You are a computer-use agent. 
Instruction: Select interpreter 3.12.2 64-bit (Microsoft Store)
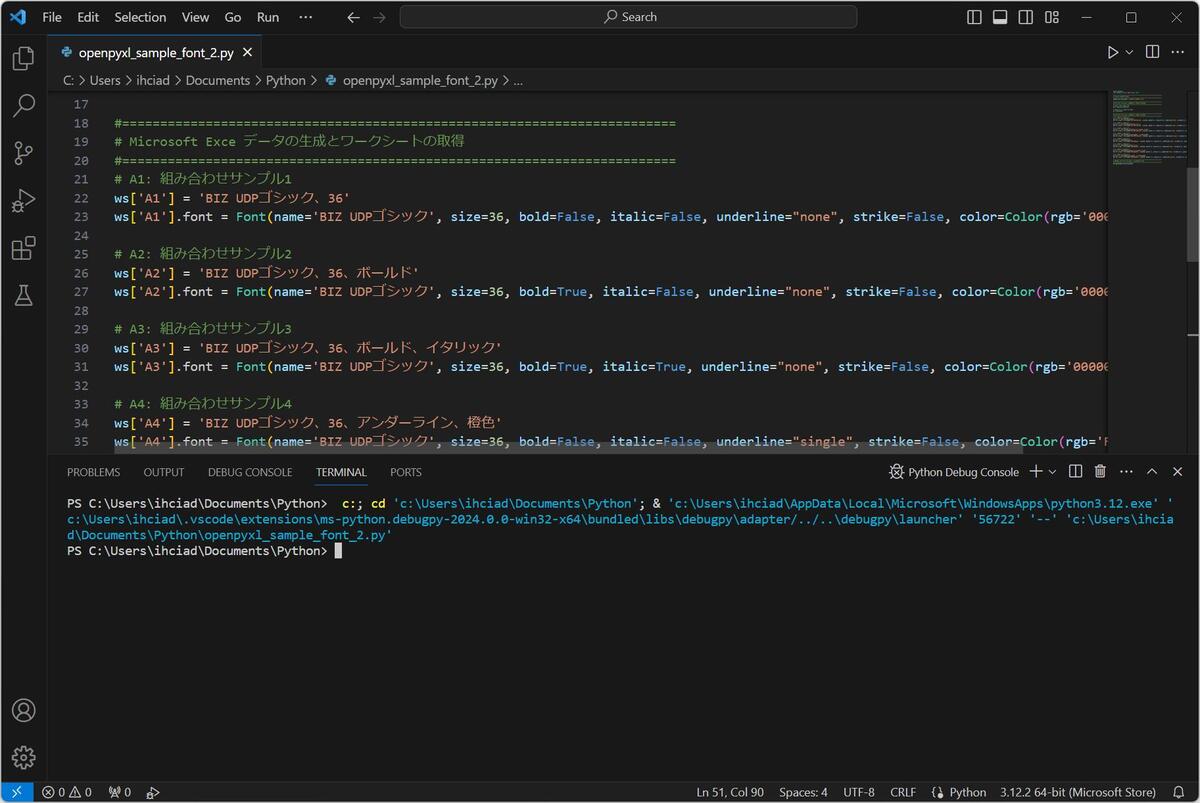[1078, 792]
